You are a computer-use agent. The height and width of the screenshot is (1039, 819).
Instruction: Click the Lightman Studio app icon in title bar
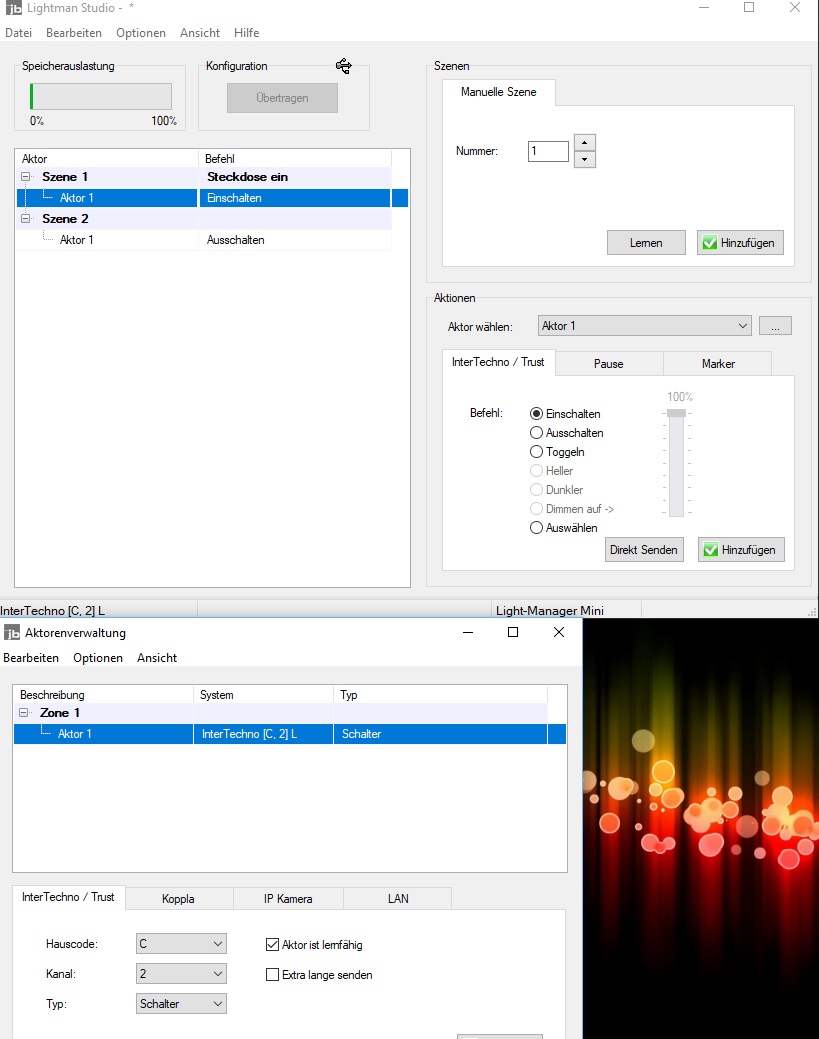(x=13, y=8)
